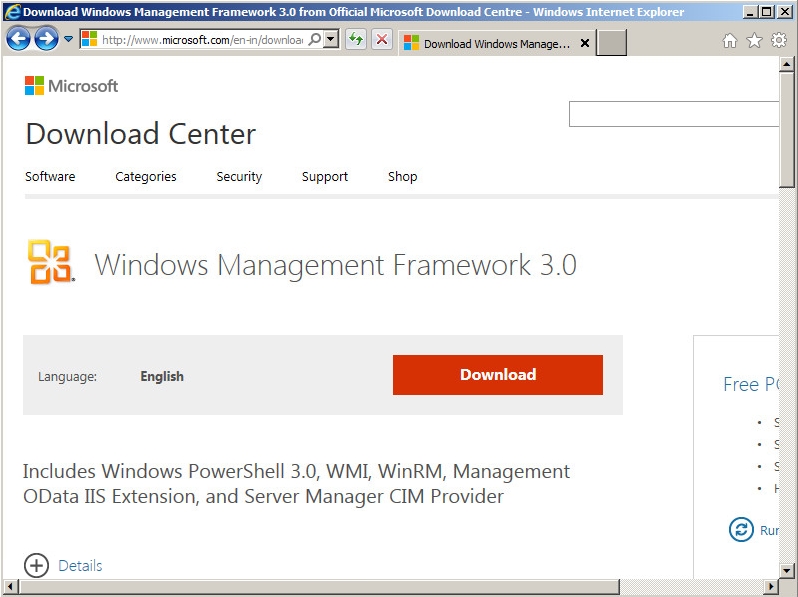This screenshot has height=597, width=798.
Task: Maximize the Internet Explorer window
Action: tap(766, 12)
